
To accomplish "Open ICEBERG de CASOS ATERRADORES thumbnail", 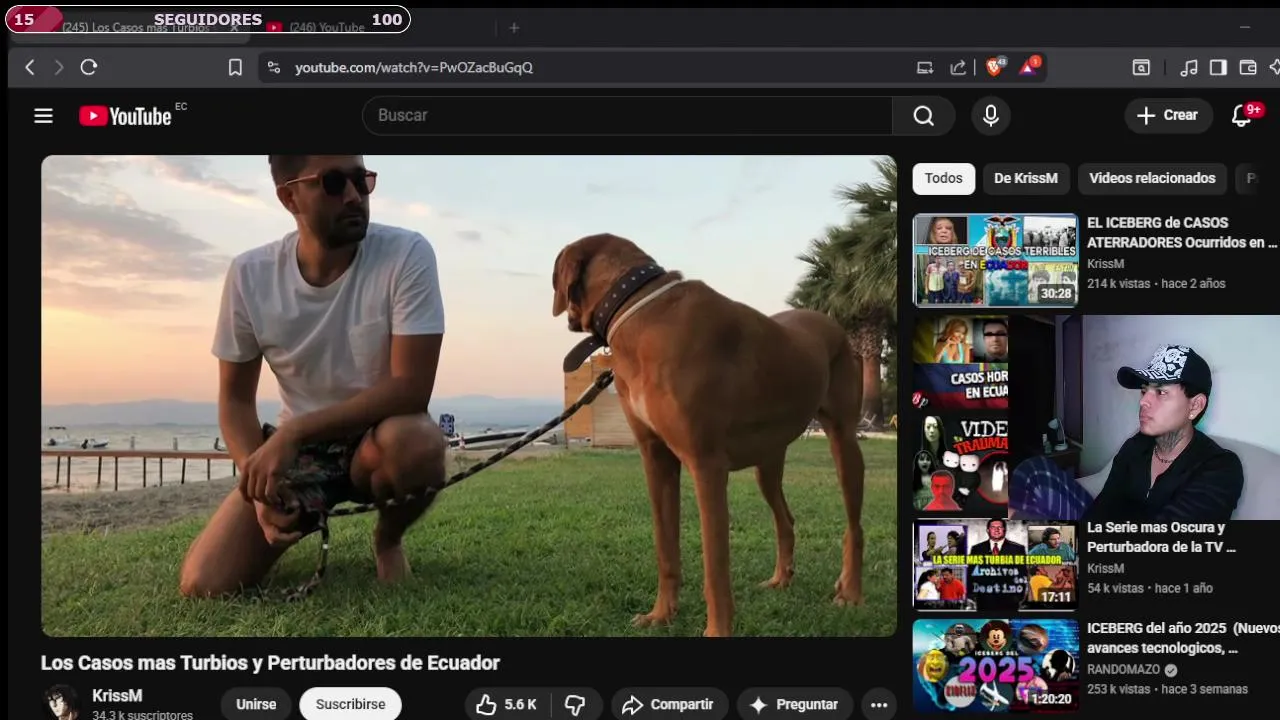I will pyautogui.click(x=995, y=260).
